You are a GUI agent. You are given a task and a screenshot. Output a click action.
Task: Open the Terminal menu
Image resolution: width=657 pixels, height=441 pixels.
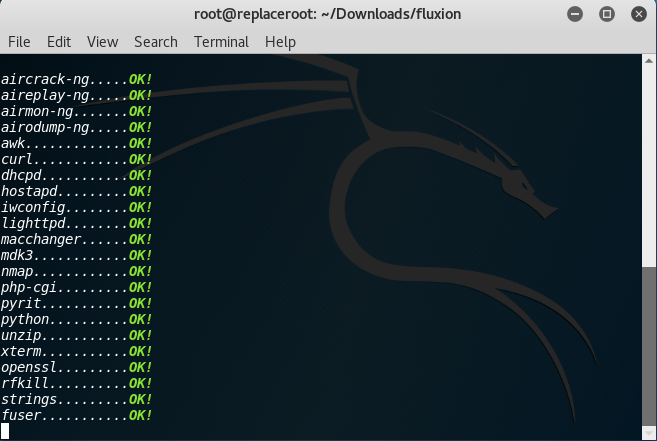[221, 42]
